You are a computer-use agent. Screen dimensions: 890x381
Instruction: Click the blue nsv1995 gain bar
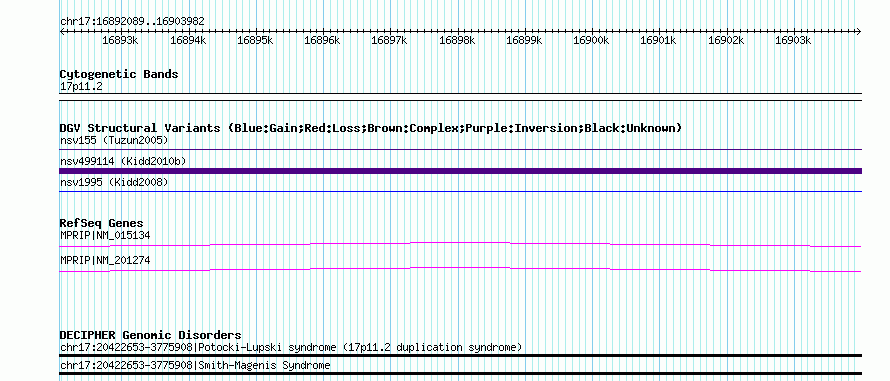[x=460, y=192]
